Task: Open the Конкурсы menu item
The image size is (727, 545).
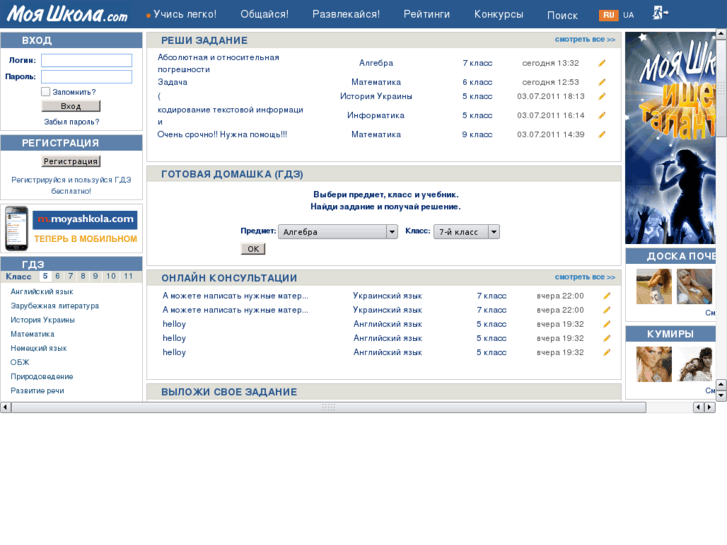Action: click(x=498, y=14)
